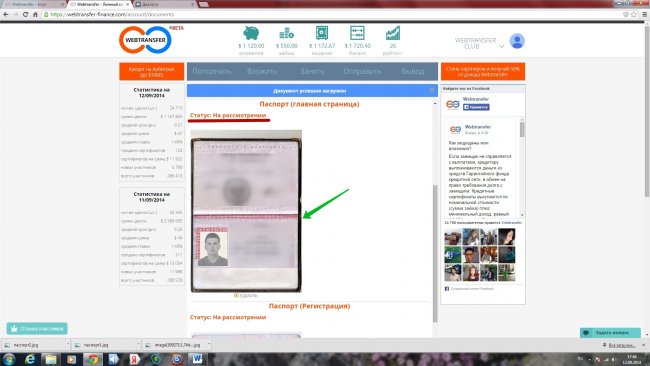Open the Пополнить menu item
The width and height of the screenshot is (650, 366).
pyautogui.click(x=212, y=71)
